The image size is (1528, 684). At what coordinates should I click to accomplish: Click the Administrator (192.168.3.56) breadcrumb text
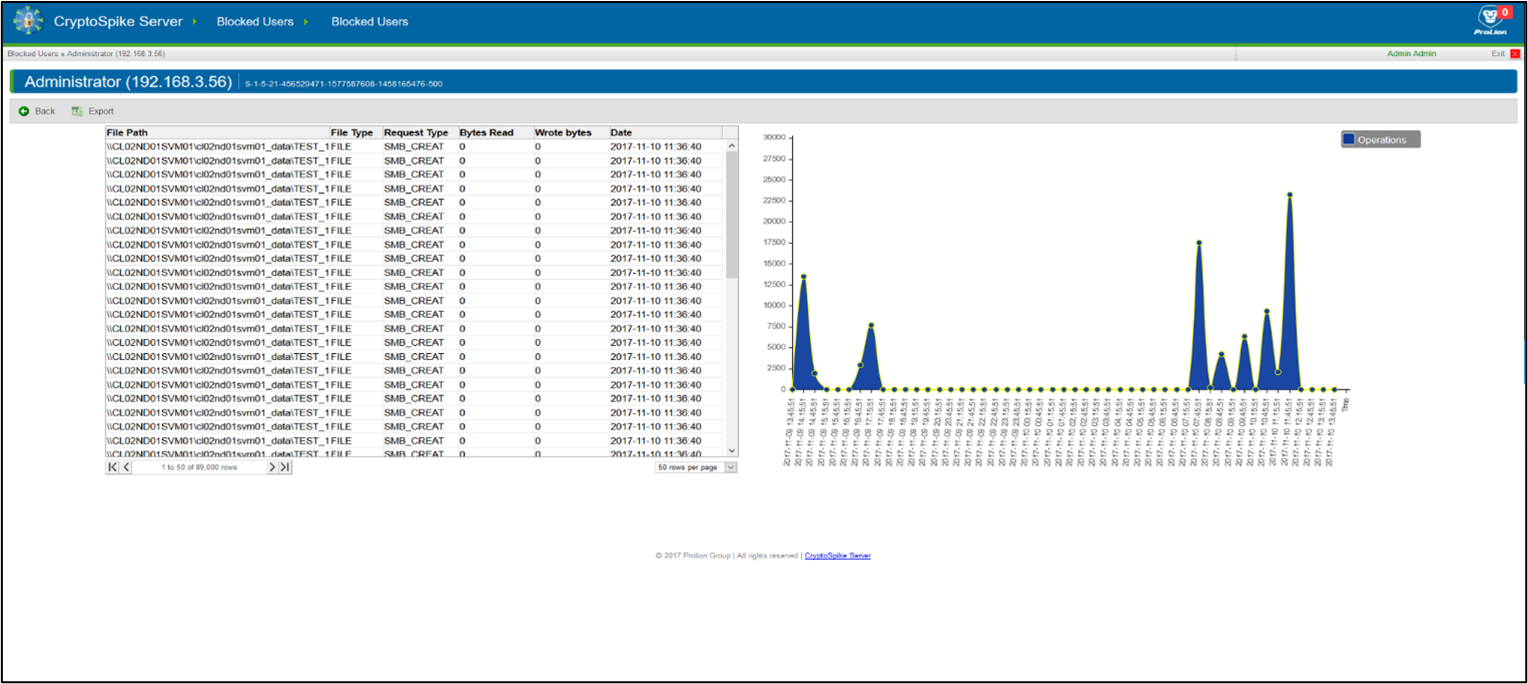click(x=116, y=54)
